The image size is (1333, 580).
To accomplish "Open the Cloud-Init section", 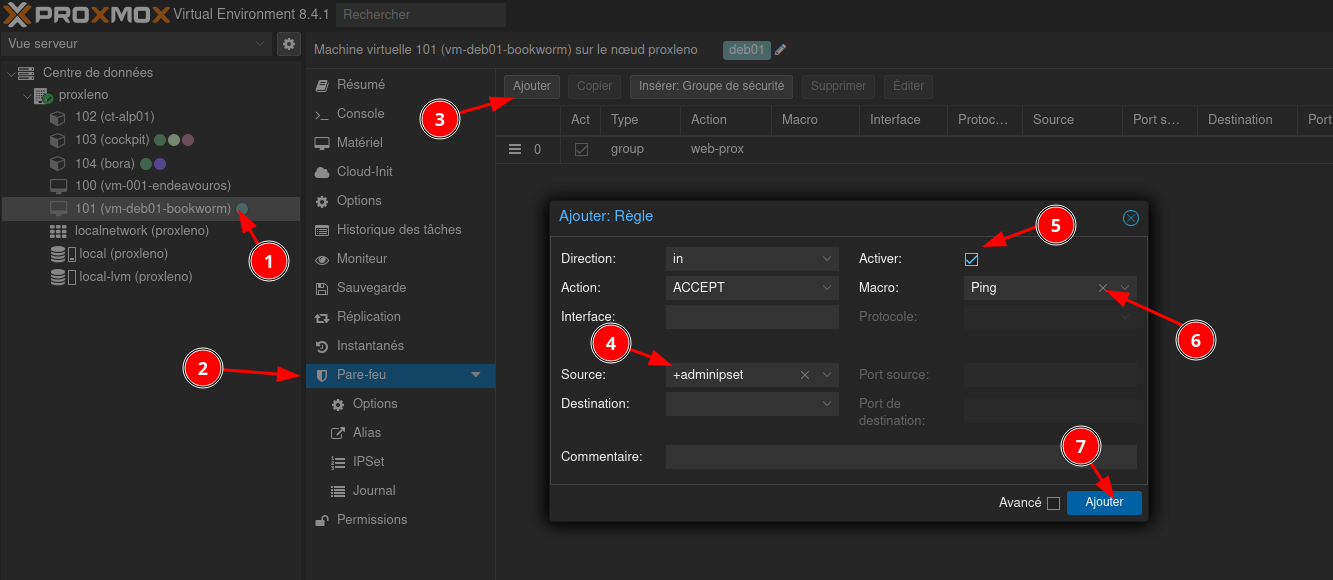I will [364, 172].
